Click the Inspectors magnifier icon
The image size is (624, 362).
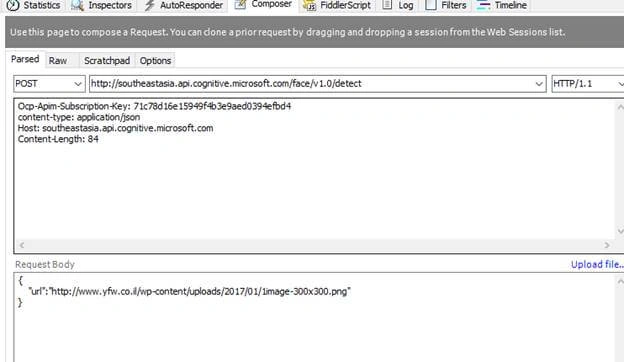pos(77,6)
